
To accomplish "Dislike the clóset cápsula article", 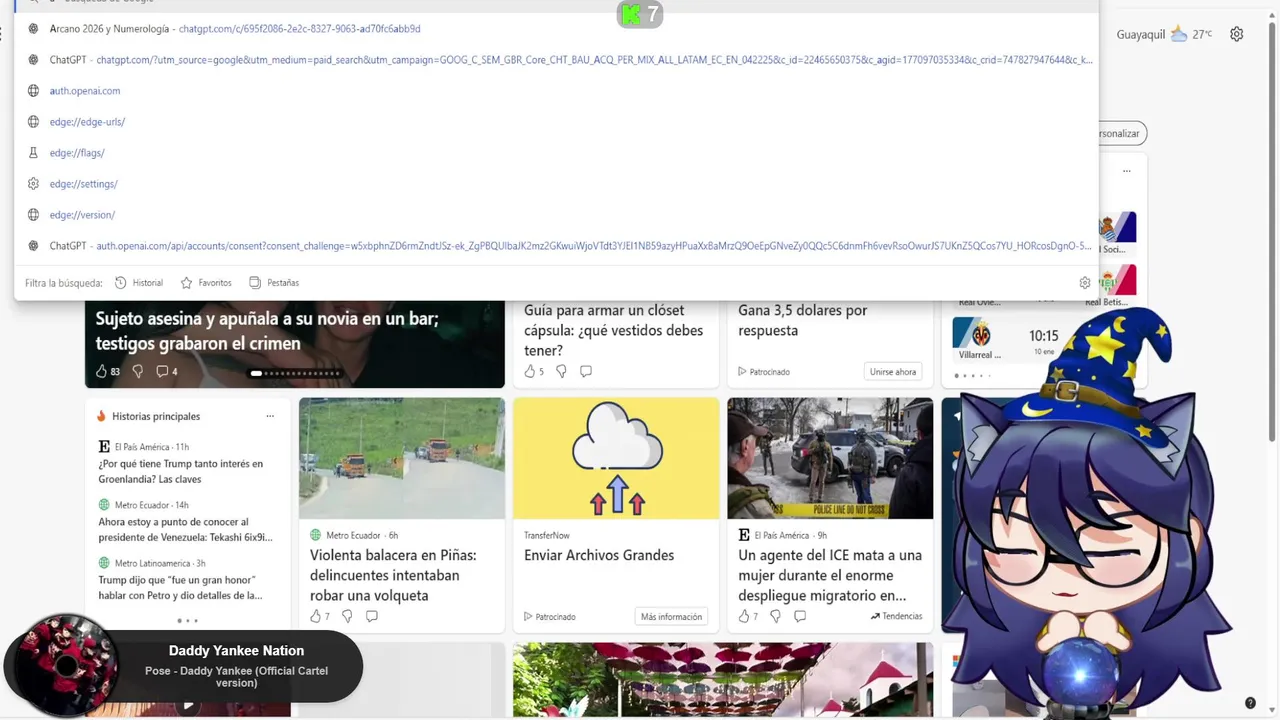I will click(x=561, y=371).
